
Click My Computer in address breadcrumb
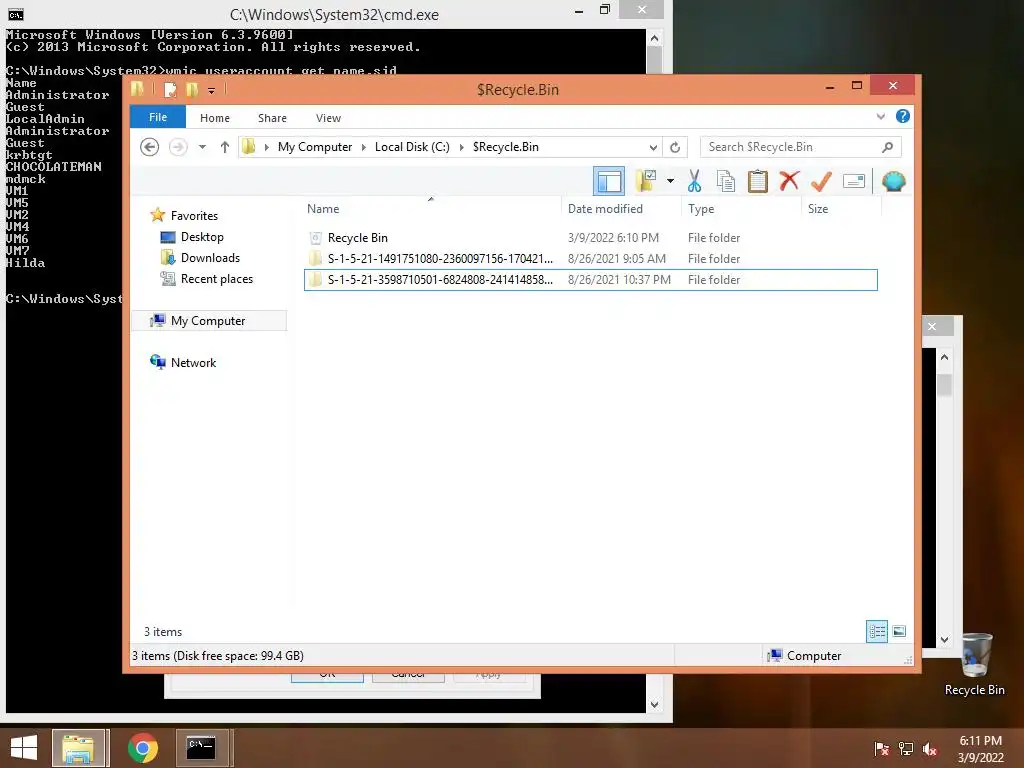click(315, 147)
